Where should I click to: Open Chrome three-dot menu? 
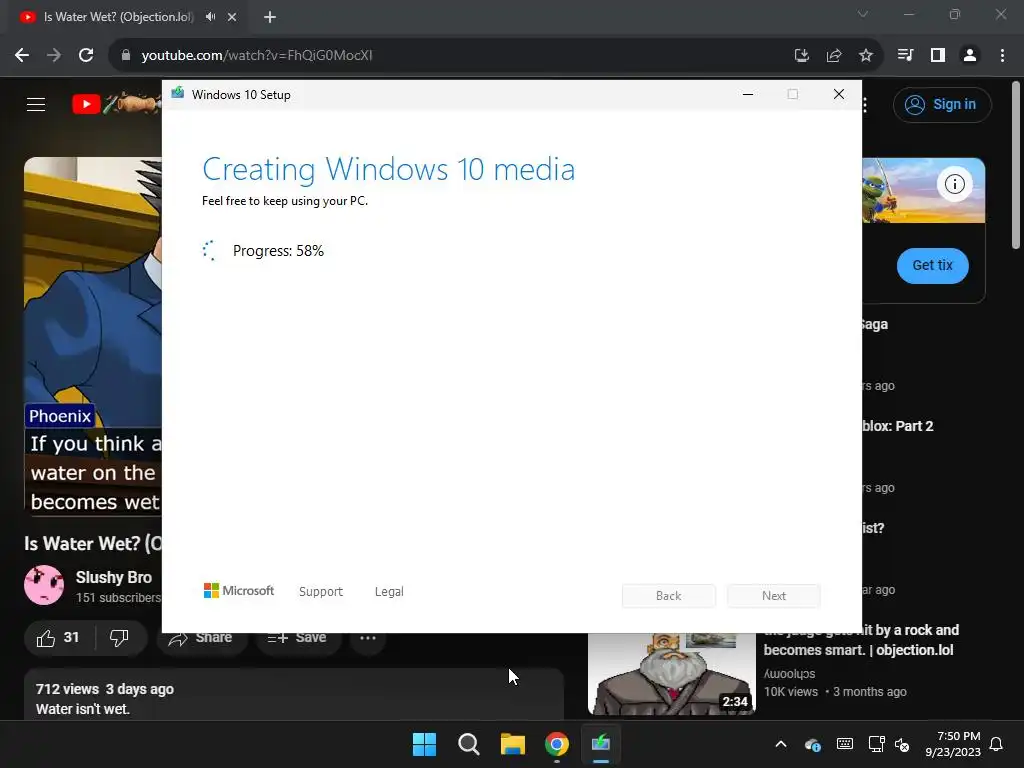(x=1002, y=56)
